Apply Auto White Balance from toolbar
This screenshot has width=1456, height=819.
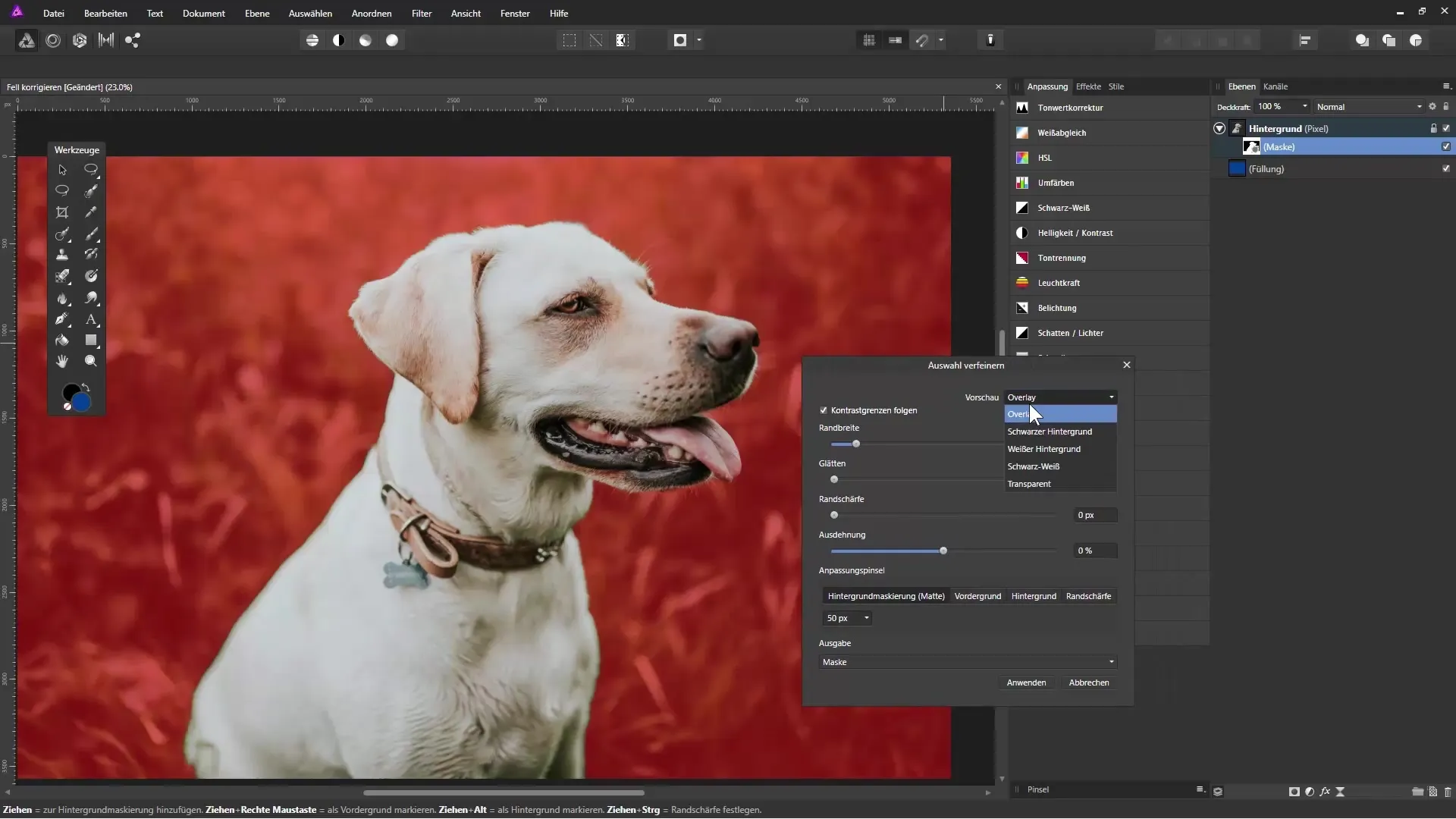click(392, 40)
